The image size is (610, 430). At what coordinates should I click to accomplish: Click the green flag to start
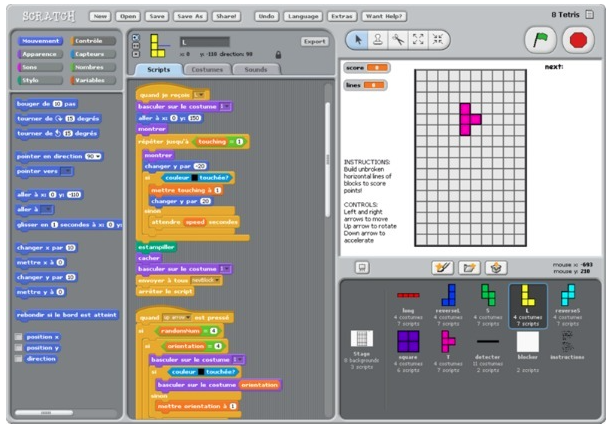(540, 40)
